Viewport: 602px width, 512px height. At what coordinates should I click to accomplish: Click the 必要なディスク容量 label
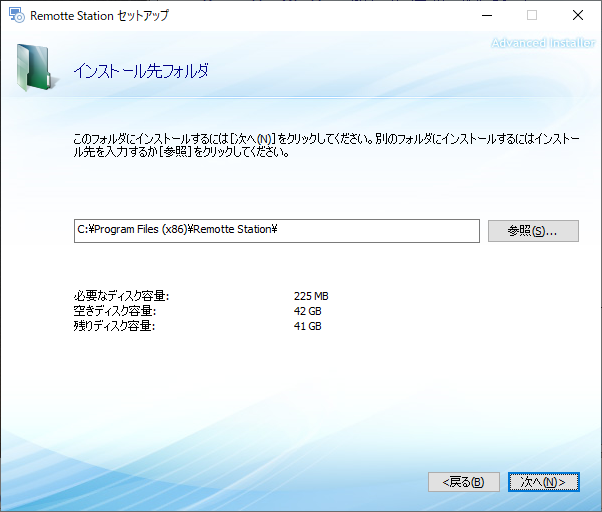(x=121, y=296)
